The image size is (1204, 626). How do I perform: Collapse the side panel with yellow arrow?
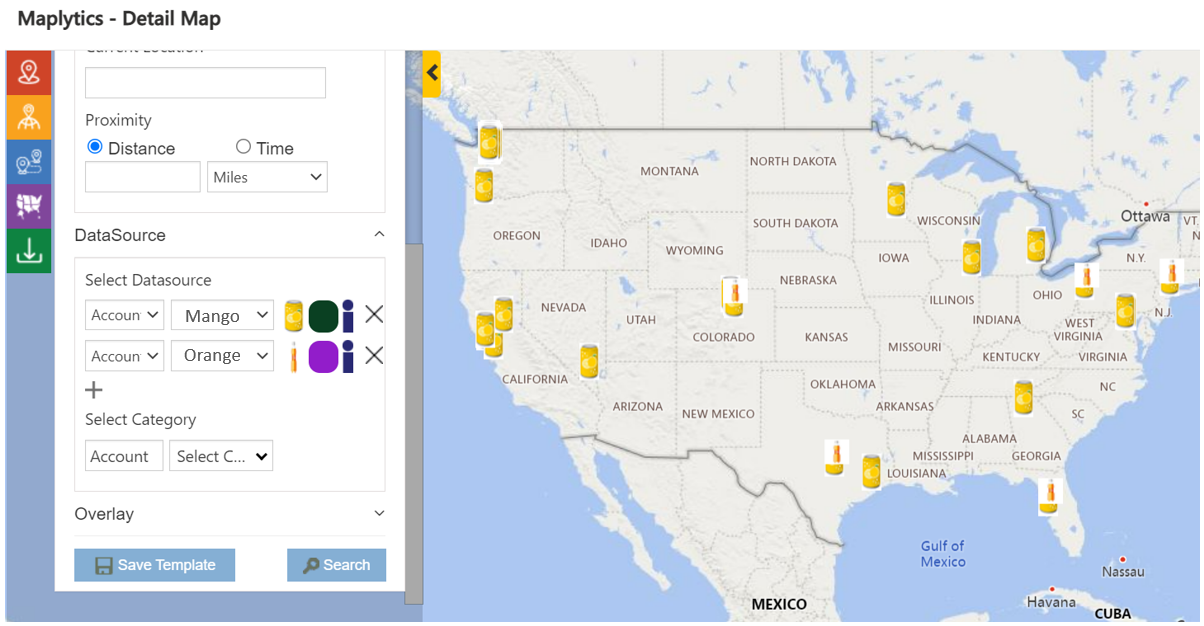pyautogui.click(x=432, y=73)
